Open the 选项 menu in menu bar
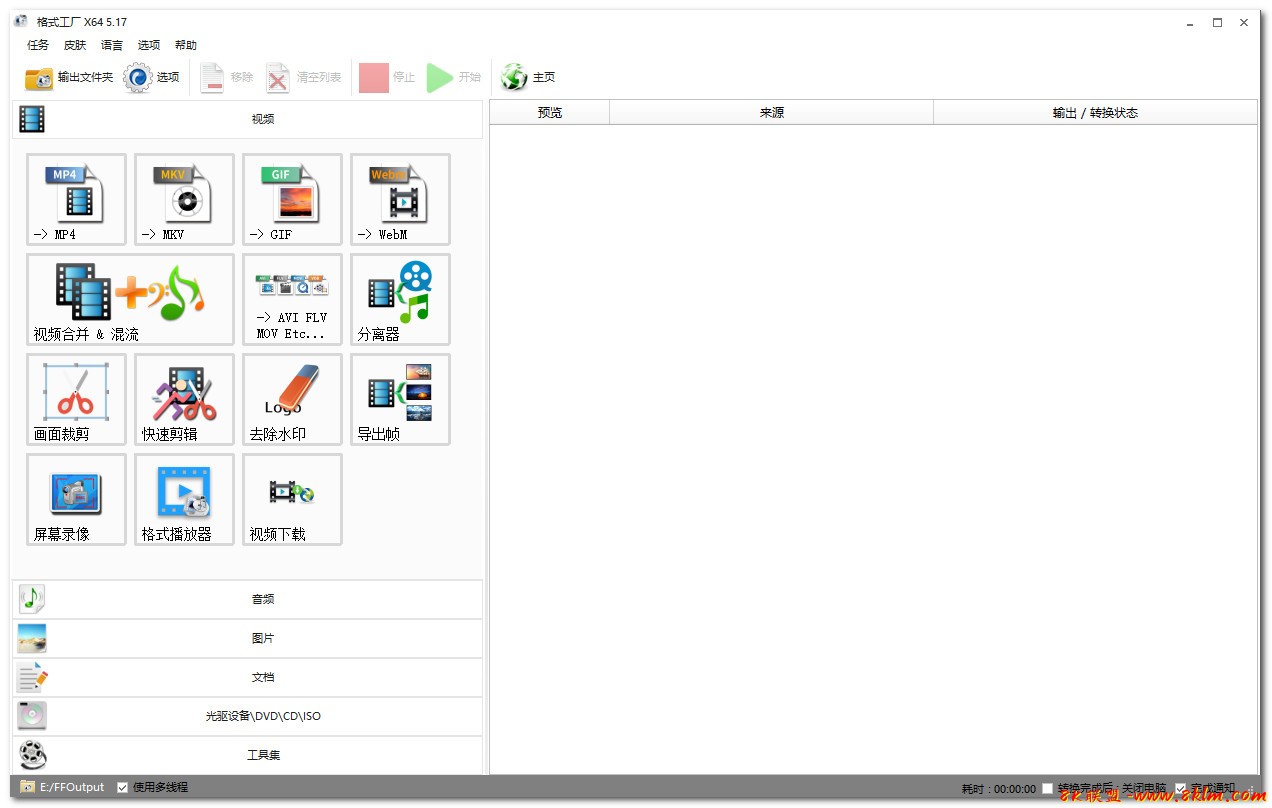1272x808 pixels. tap(149, 45)
